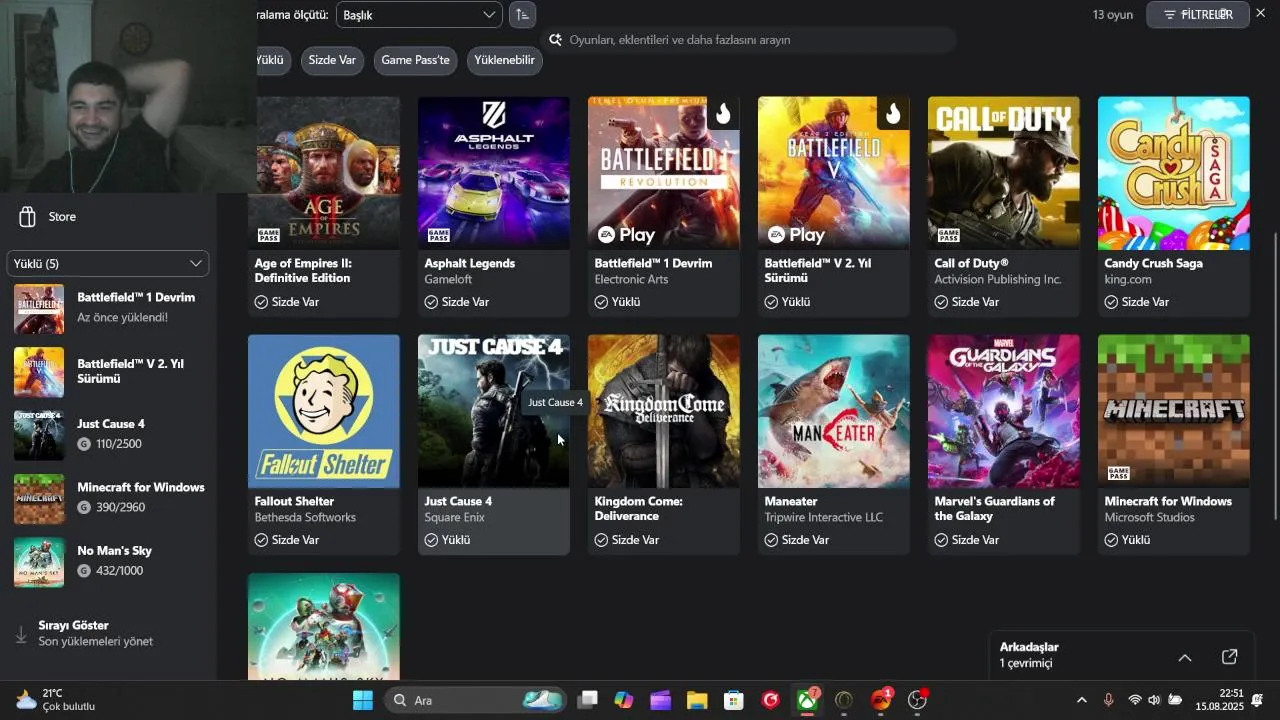Click the Candy Crush Saga title text
Viewport: 1280px width, 720px height.
point(1153,263)
